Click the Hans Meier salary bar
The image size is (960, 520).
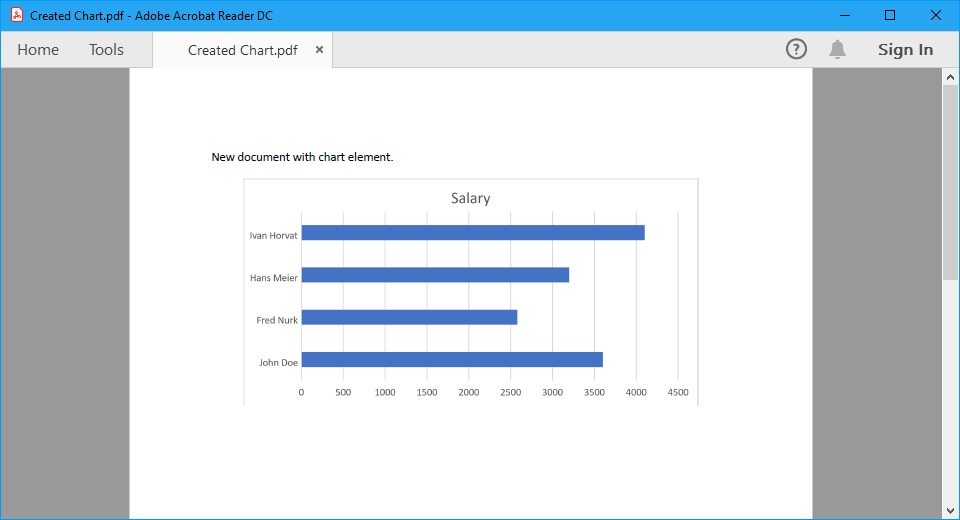(x=435, y=275)
